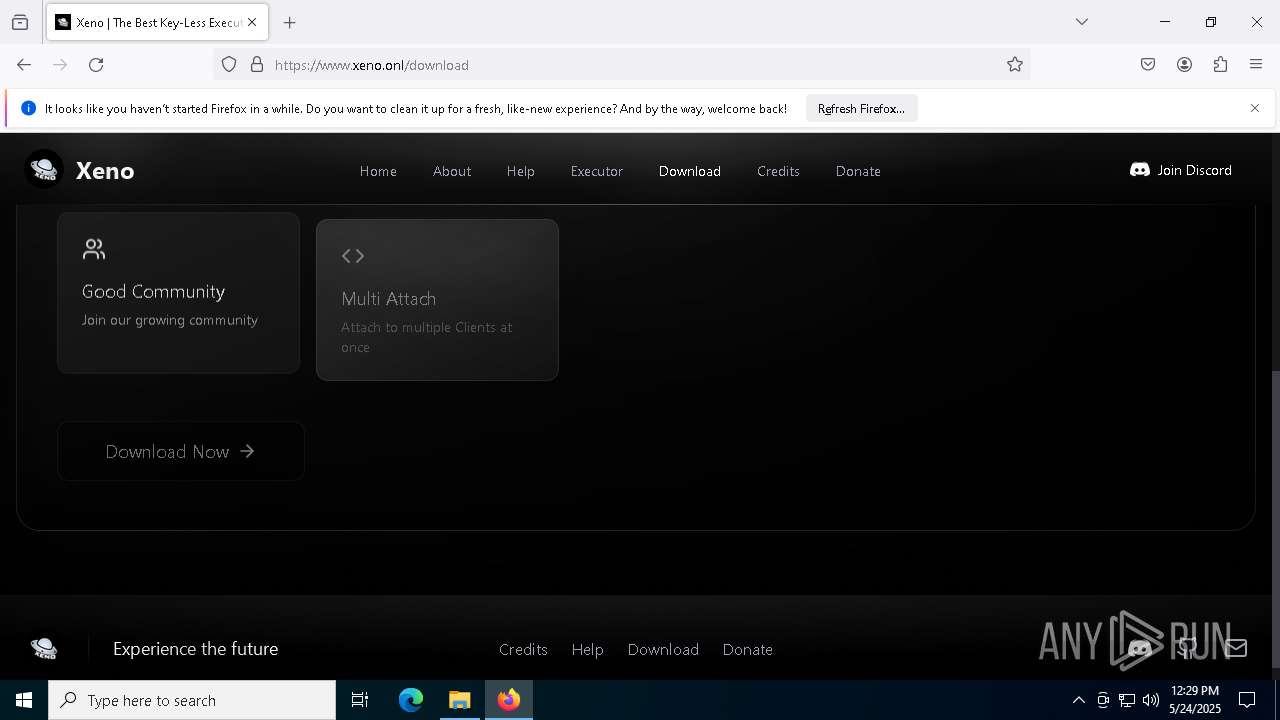Go to the Home nav item
Image resolution: width=1280 pixels, height=720 pixels.
[378, 171]
